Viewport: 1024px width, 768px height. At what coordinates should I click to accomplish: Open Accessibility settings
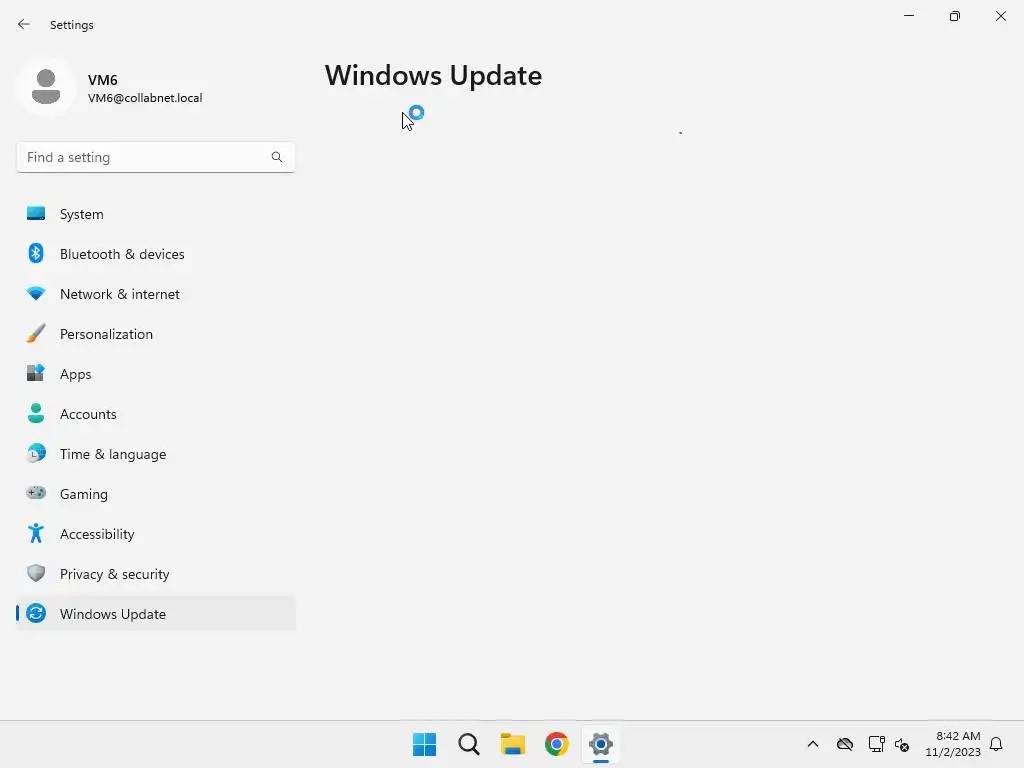[x=155, y=534]
